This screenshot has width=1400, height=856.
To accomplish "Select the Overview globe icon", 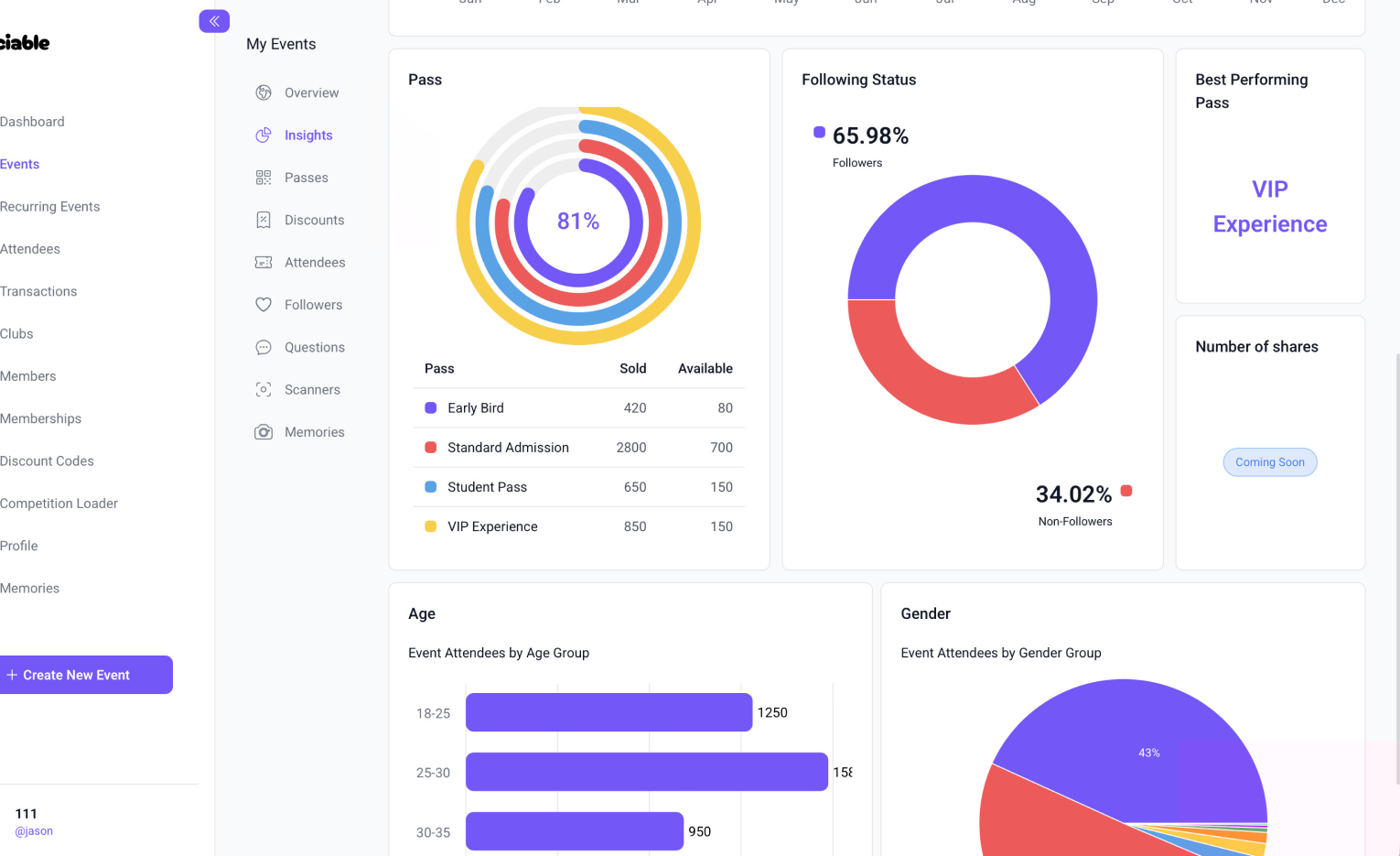I will [x=264, y=92].
